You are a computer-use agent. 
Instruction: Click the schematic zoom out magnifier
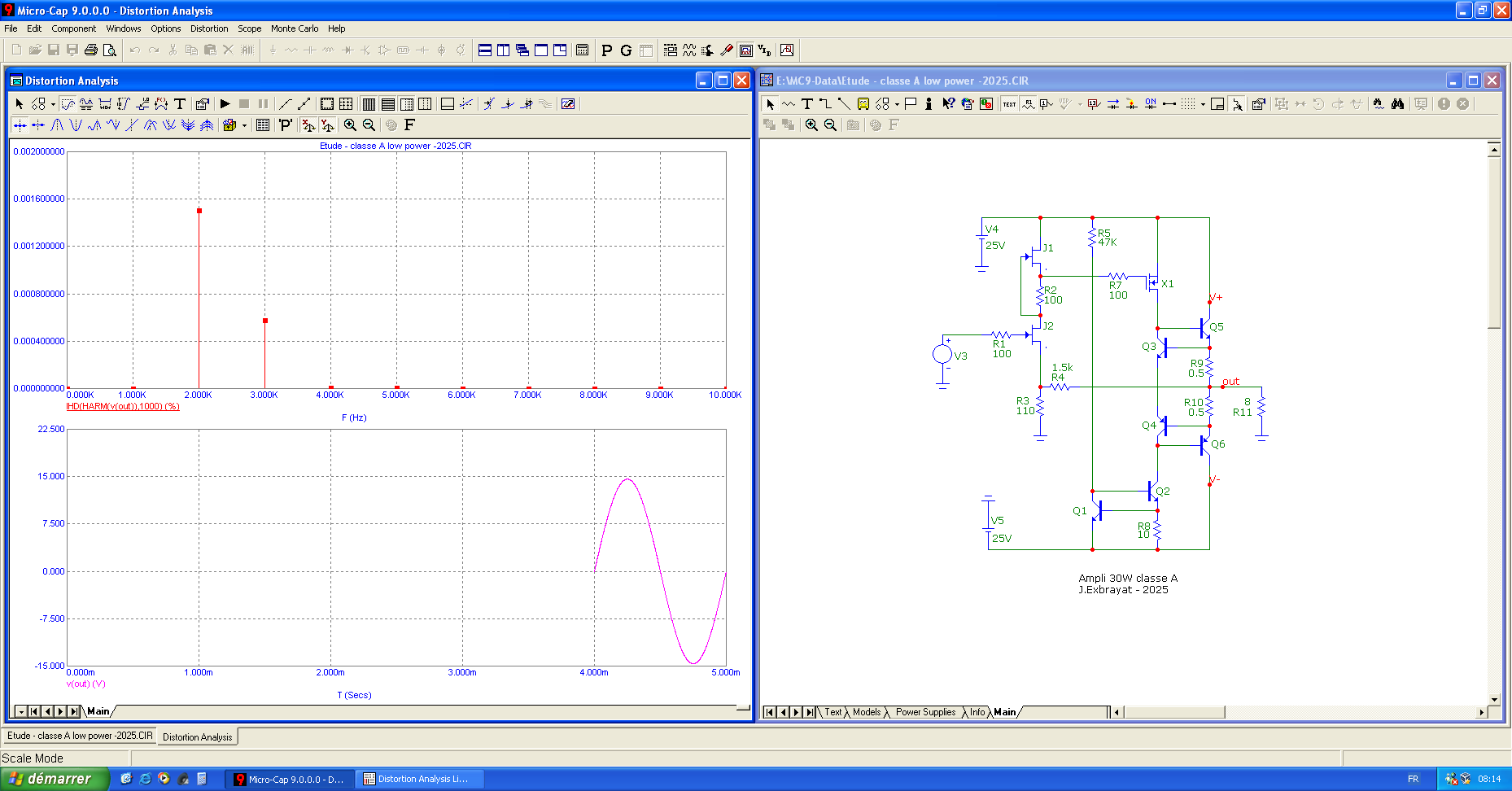click(x=830, y=125)
